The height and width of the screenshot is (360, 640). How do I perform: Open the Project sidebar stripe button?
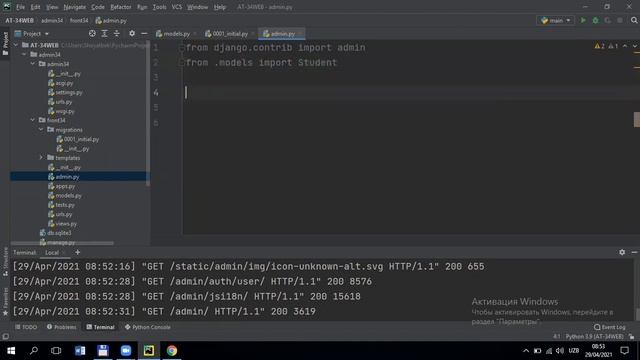5,44
